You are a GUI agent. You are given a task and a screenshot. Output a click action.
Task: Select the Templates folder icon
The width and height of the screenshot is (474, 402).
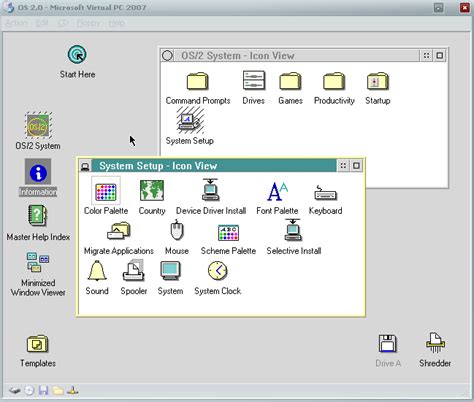(38, 344)
